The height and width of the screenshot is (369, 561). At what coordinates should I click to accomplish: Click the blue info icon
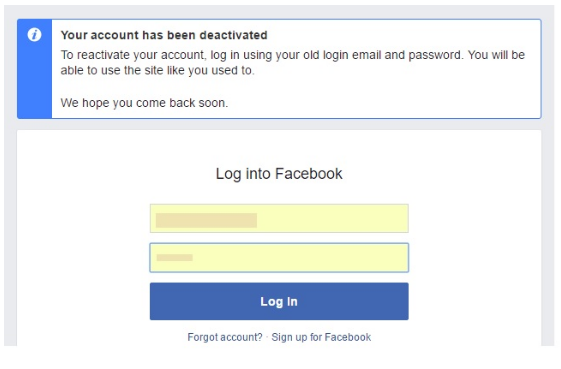(x=34, y=35)
